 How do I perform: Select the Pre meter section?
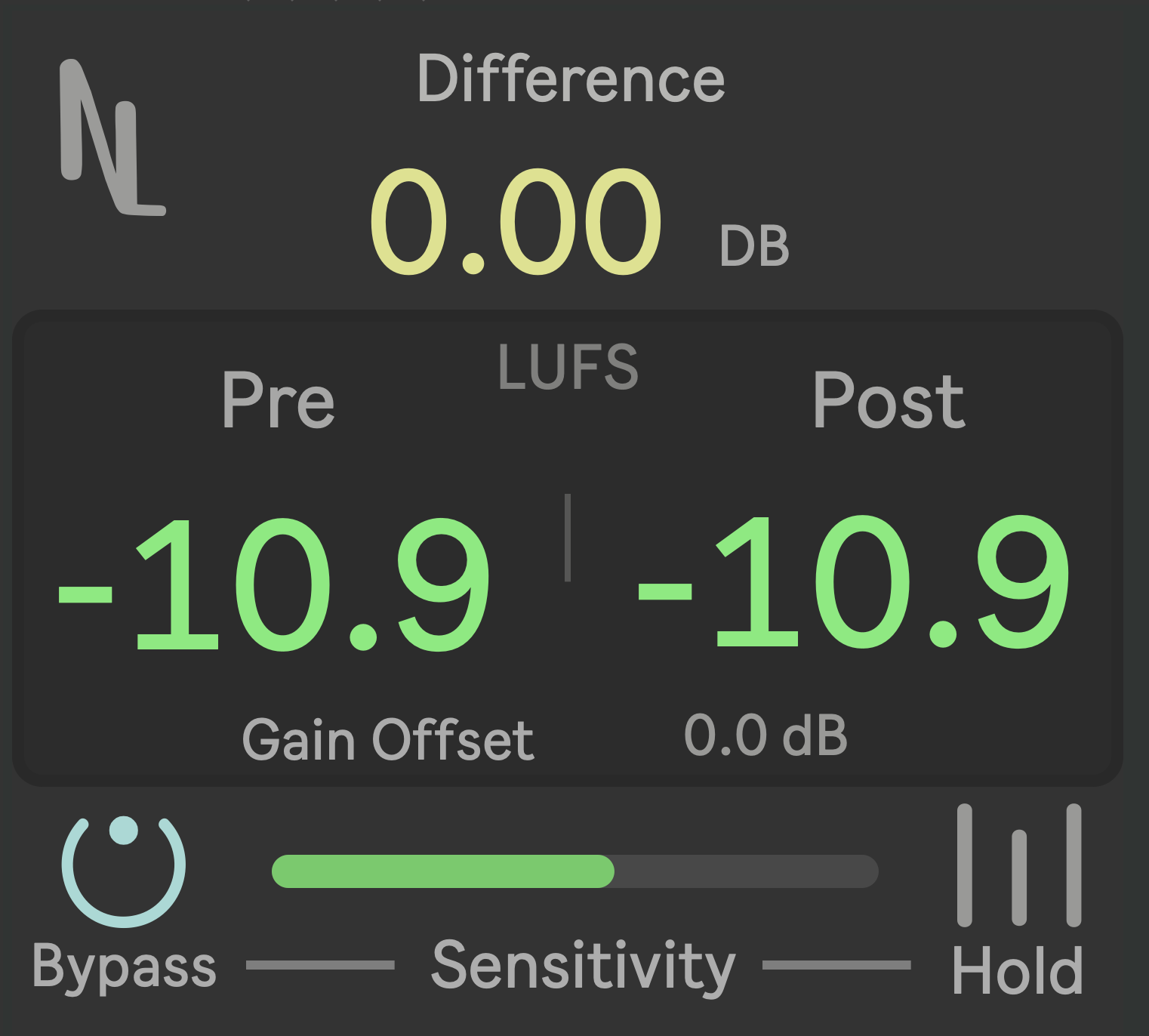tap(278, 402)
